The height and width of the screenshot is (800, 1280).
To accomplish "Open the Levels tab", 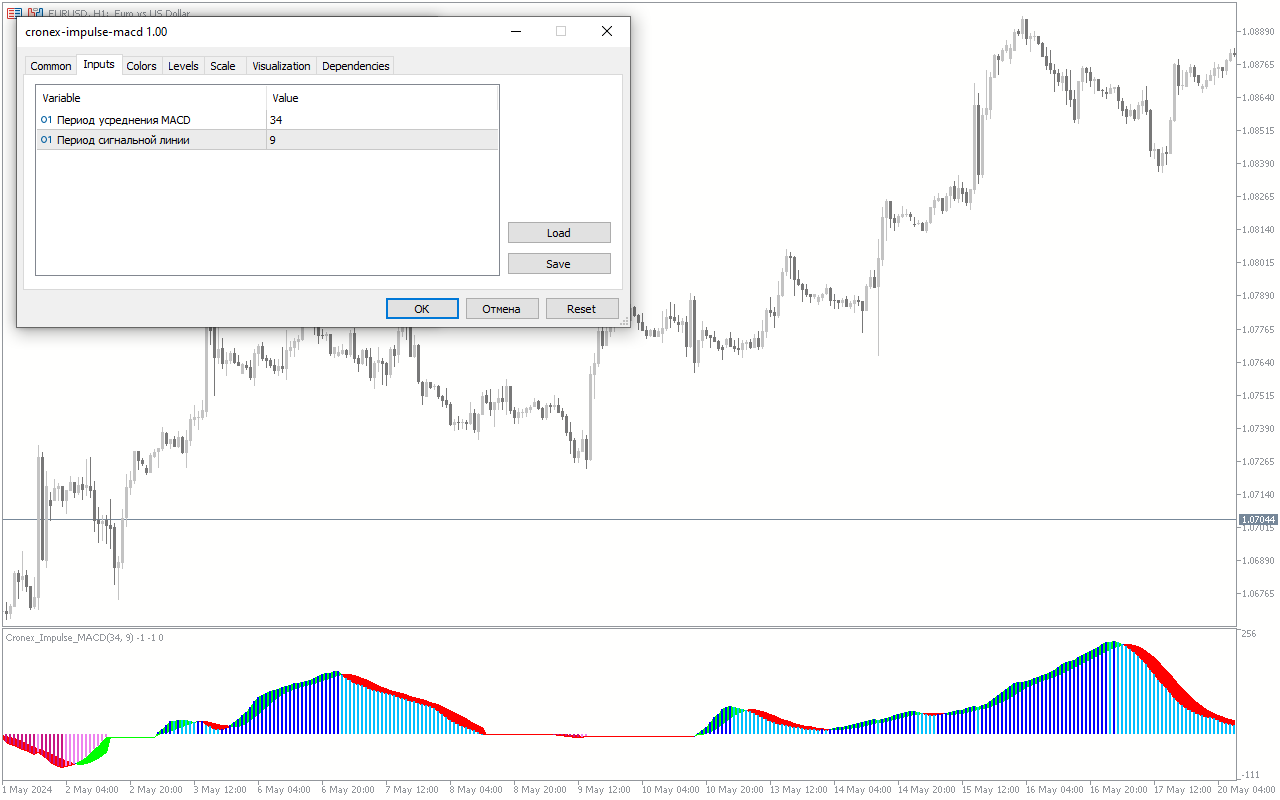I will [x=183, y=66].
